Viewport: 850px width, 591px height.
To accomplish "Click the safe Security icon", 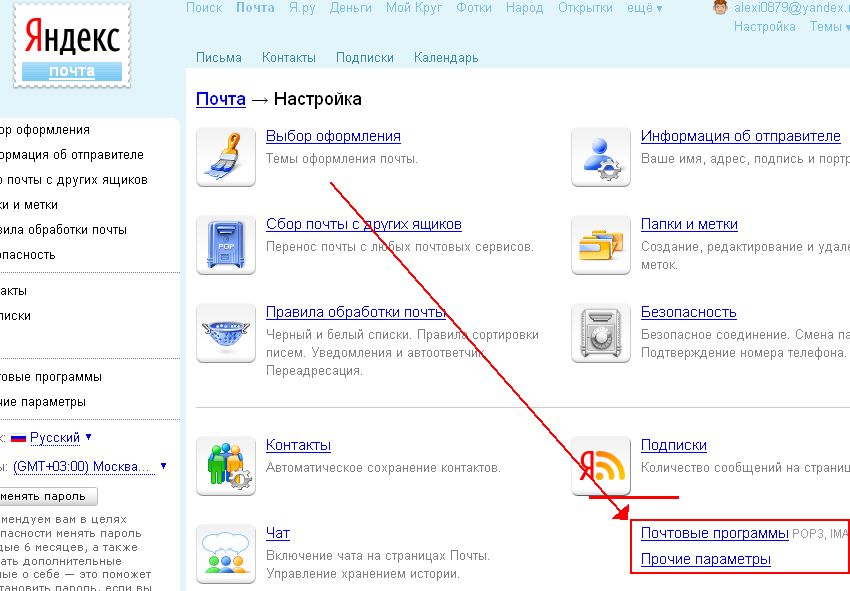I will pyautogui.click(x=601, y=332).
